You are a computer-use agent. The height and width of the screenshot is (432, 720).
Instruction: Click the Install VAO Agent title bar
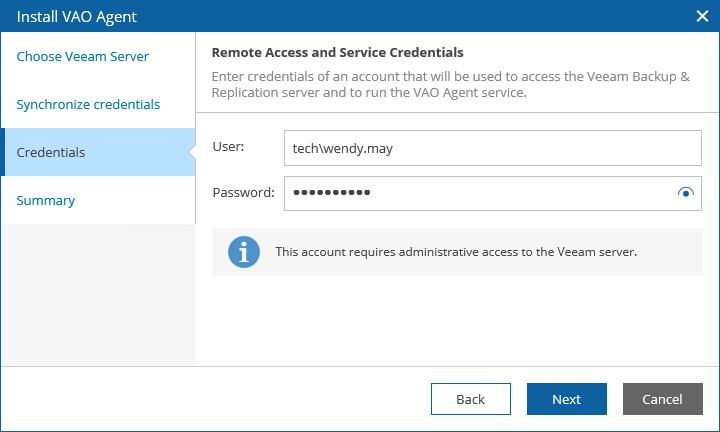click(300, 16)
